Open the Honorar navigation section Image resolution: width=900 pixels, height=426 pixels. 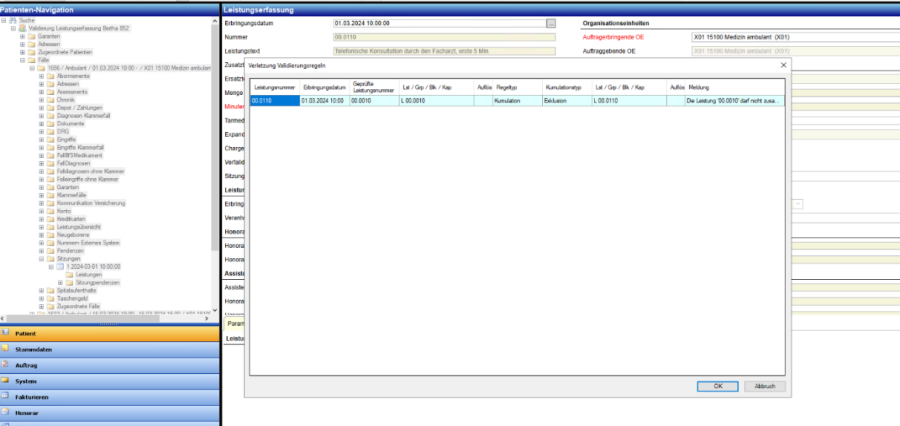[x=110, y=412]
